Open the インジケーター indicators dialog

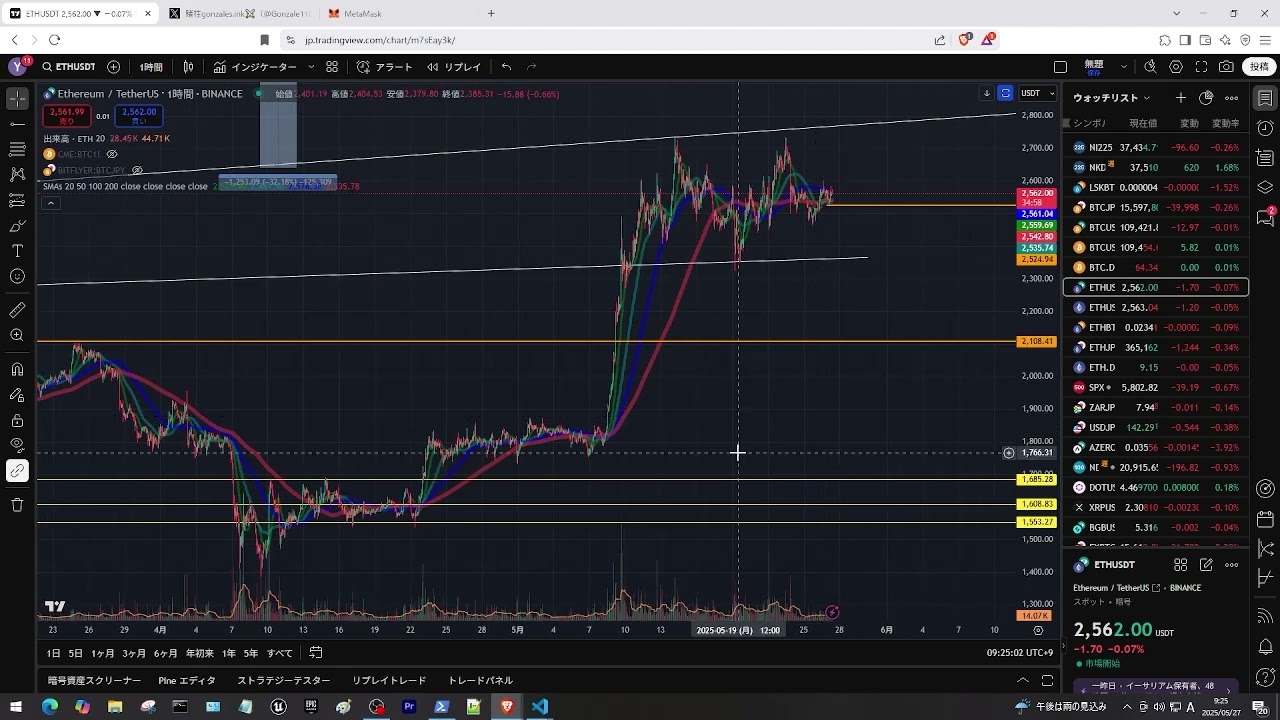click(x=255, y=67)
